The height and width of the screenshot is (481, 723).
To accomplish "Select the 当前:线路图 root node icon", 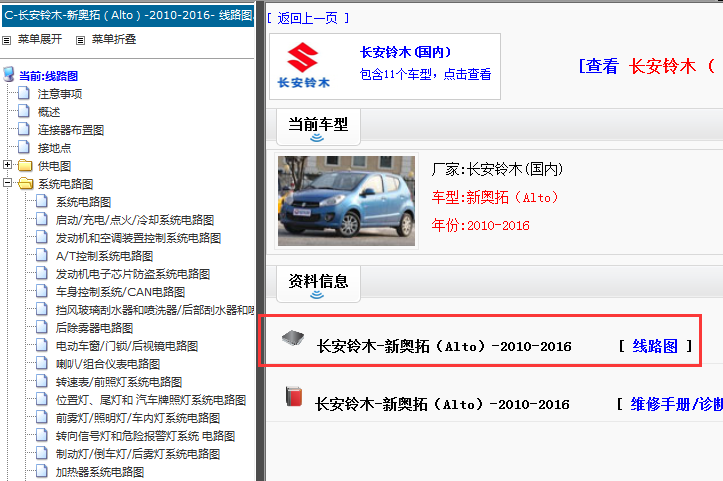I will 8,74.
